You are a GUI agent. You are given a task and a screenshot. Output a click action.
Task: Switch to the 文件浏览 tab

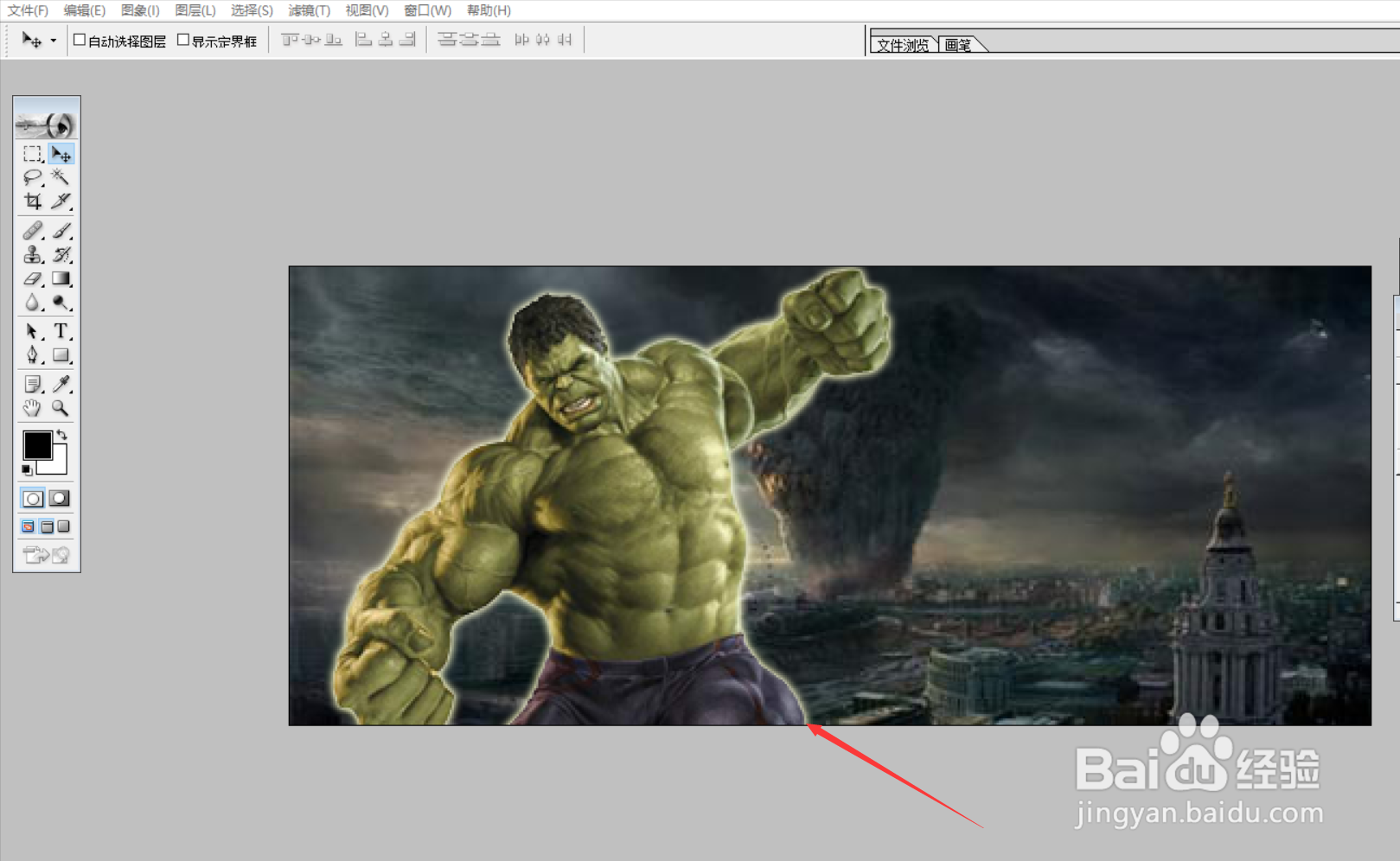(x=903, y=45)
